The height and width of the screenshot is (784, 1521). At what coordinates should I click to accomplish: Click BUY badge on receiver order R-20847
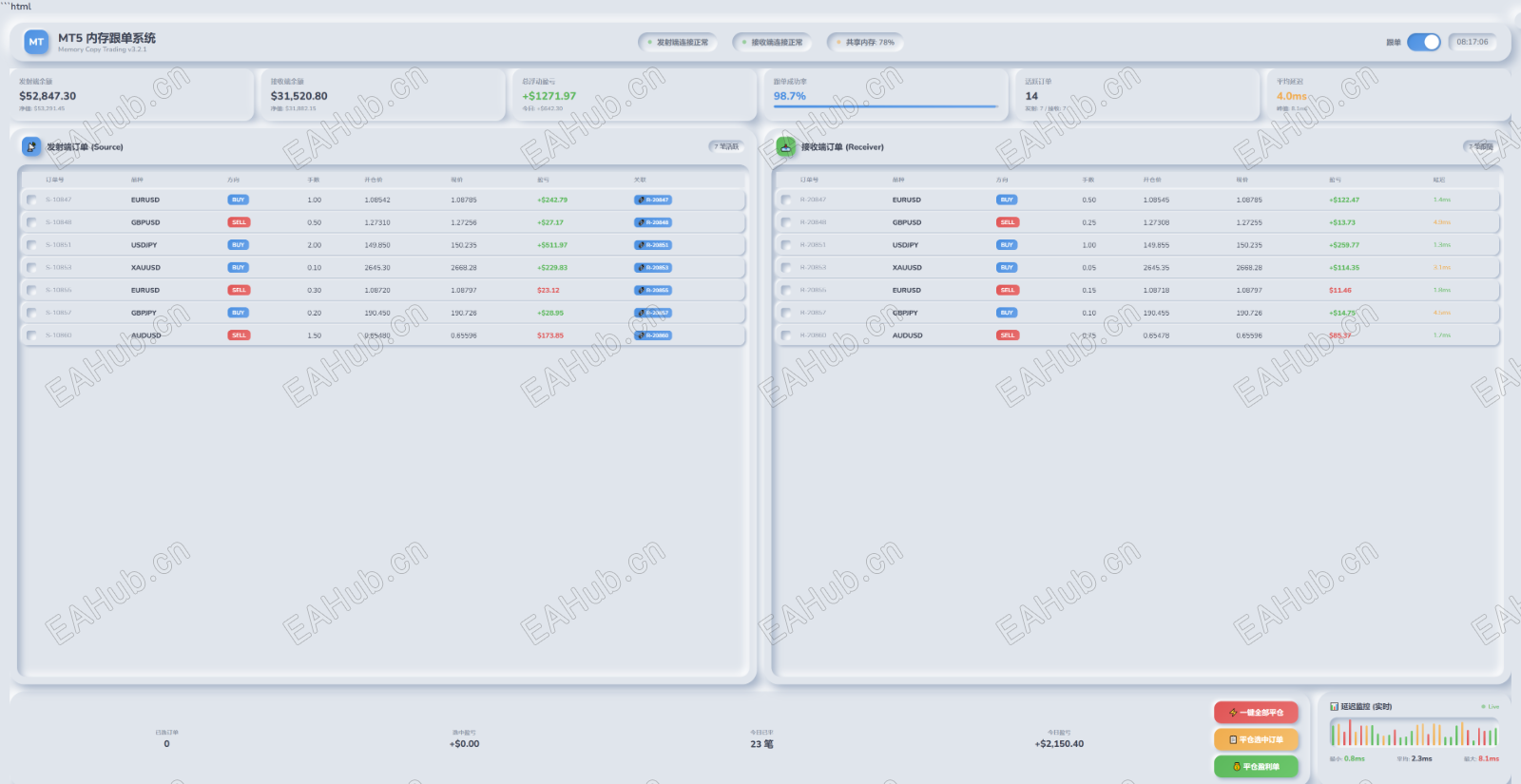[1007, 200]
